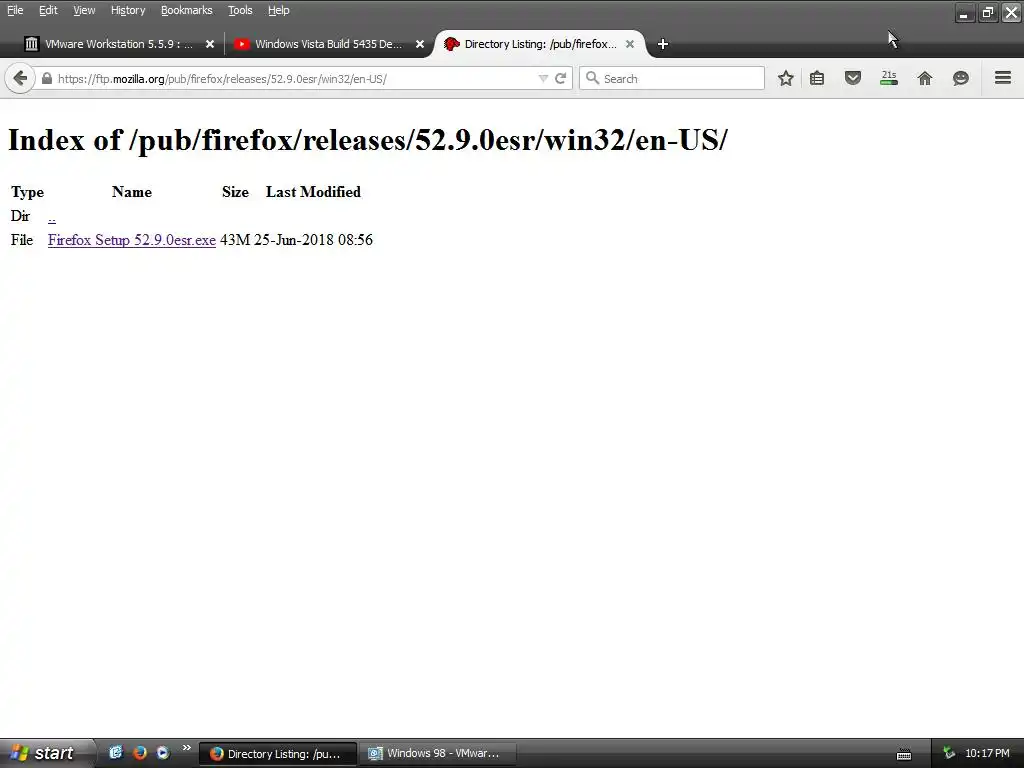Click the 'Last Modified' column header
This screenshot has width=1024, height=768.
pos(313,192)
